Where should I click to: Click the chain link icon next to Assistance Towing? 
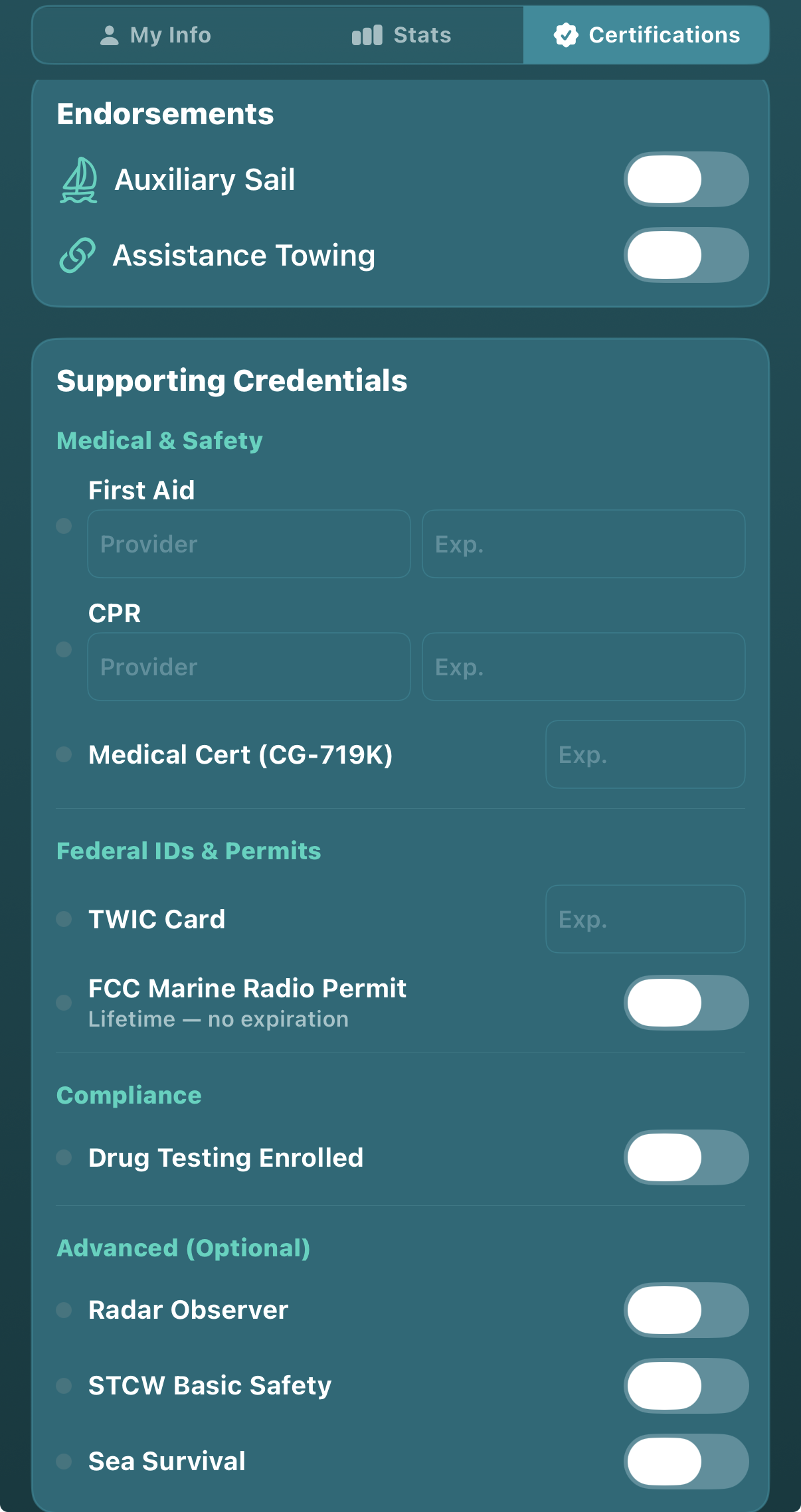[x=76, y=254]
